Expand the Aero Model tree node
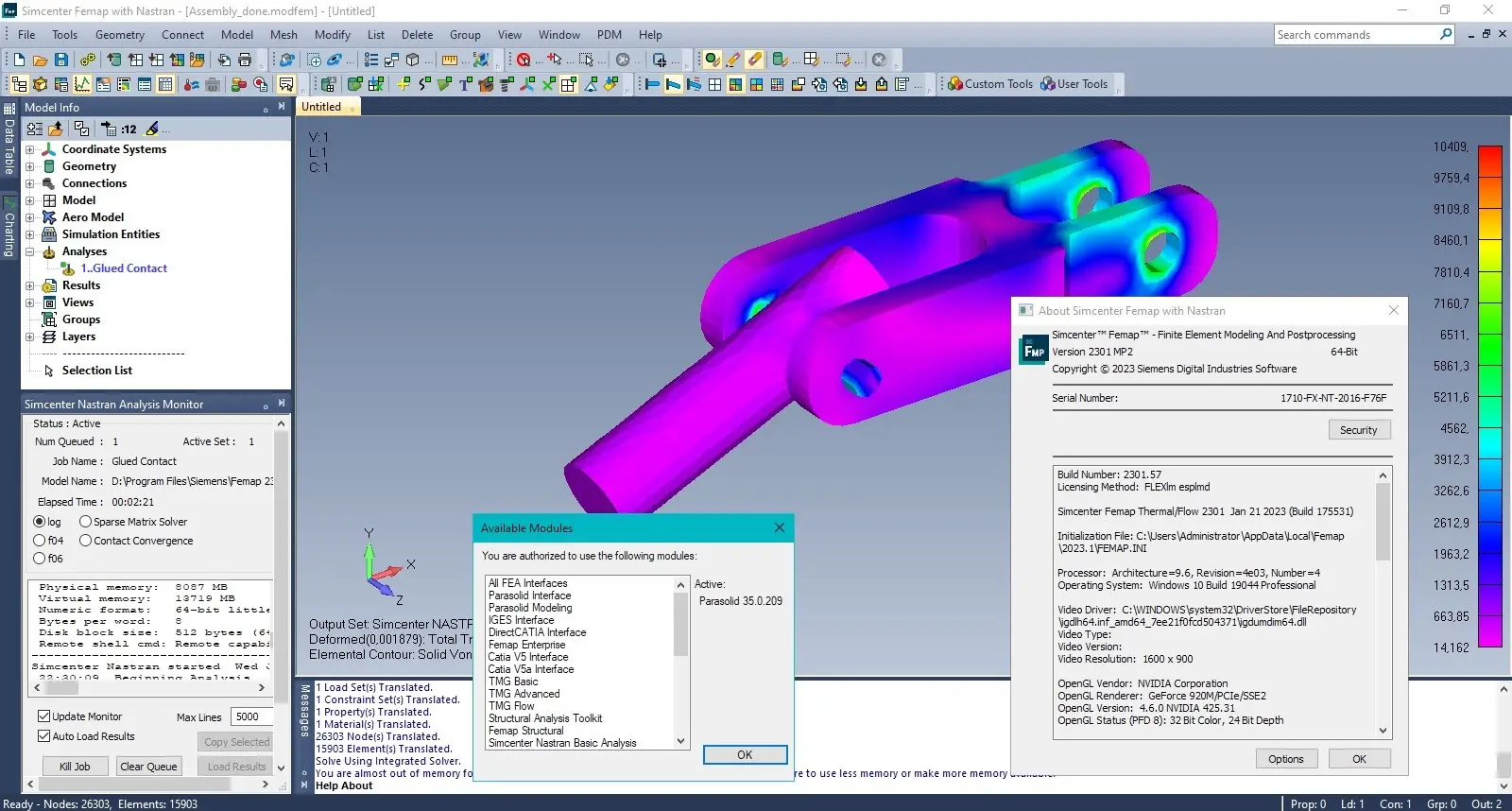1512x811 pixels. tap(29, 217)
